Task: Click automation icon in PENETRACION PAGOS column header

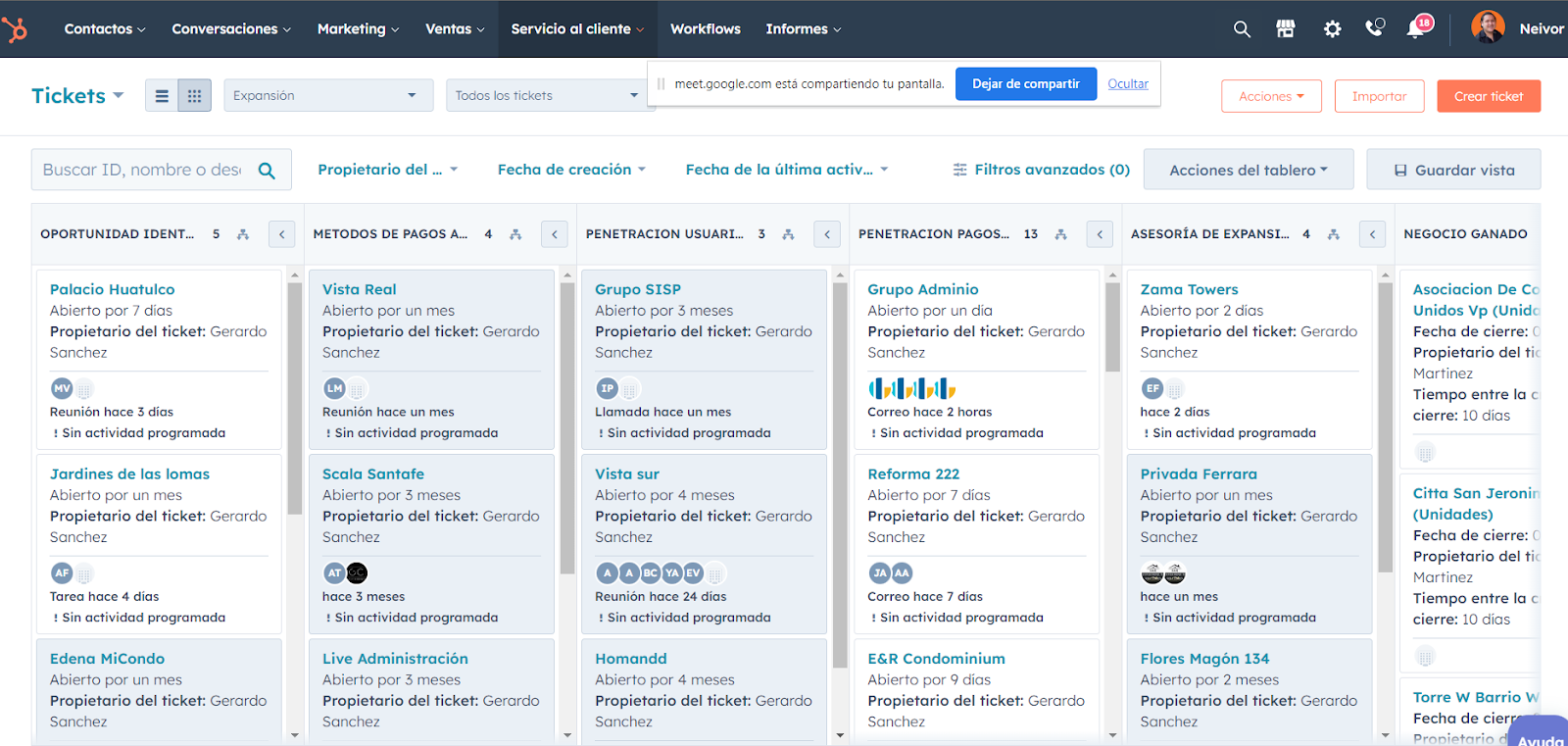Action: tap(1060, 234)
